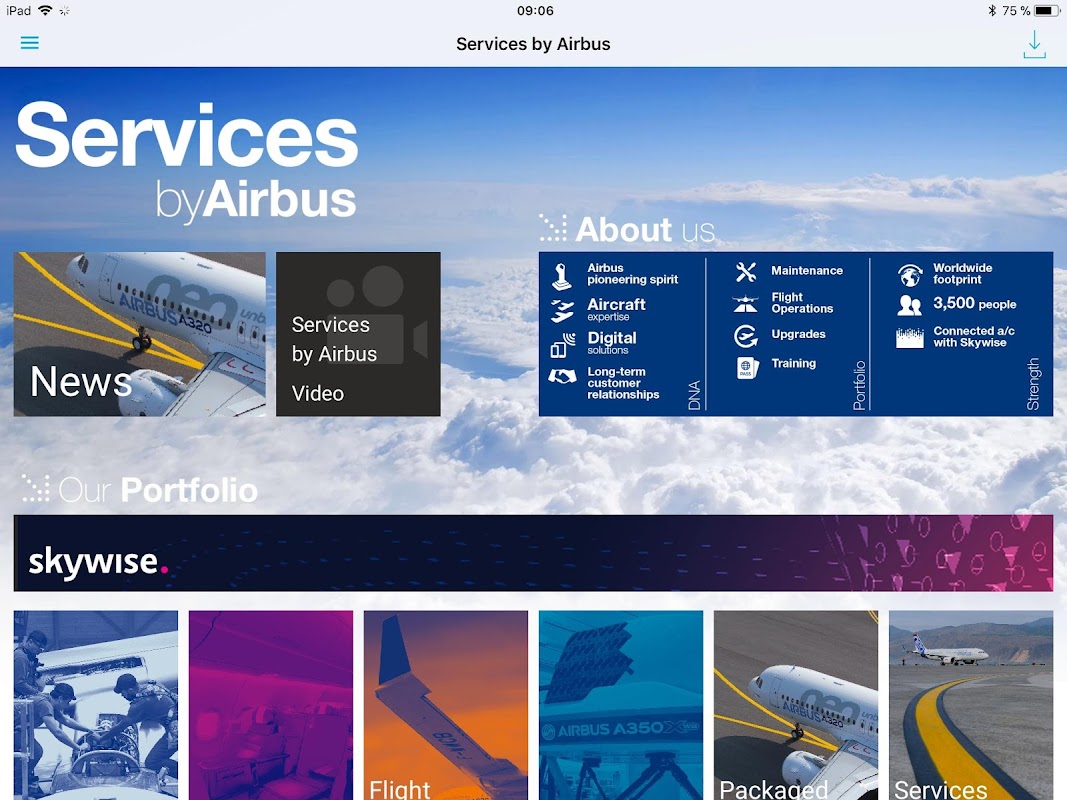Click the Training passport icon

747,367
